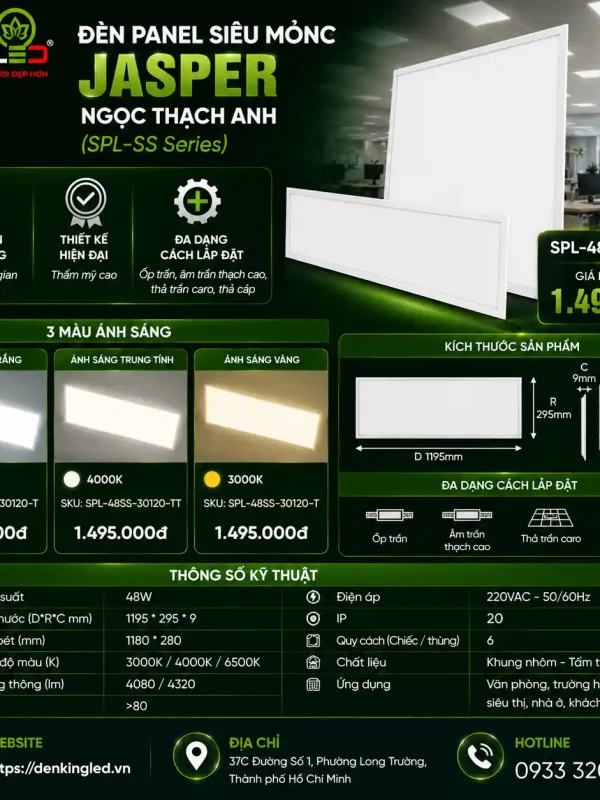Click the box packaging icon

point(313,641)
